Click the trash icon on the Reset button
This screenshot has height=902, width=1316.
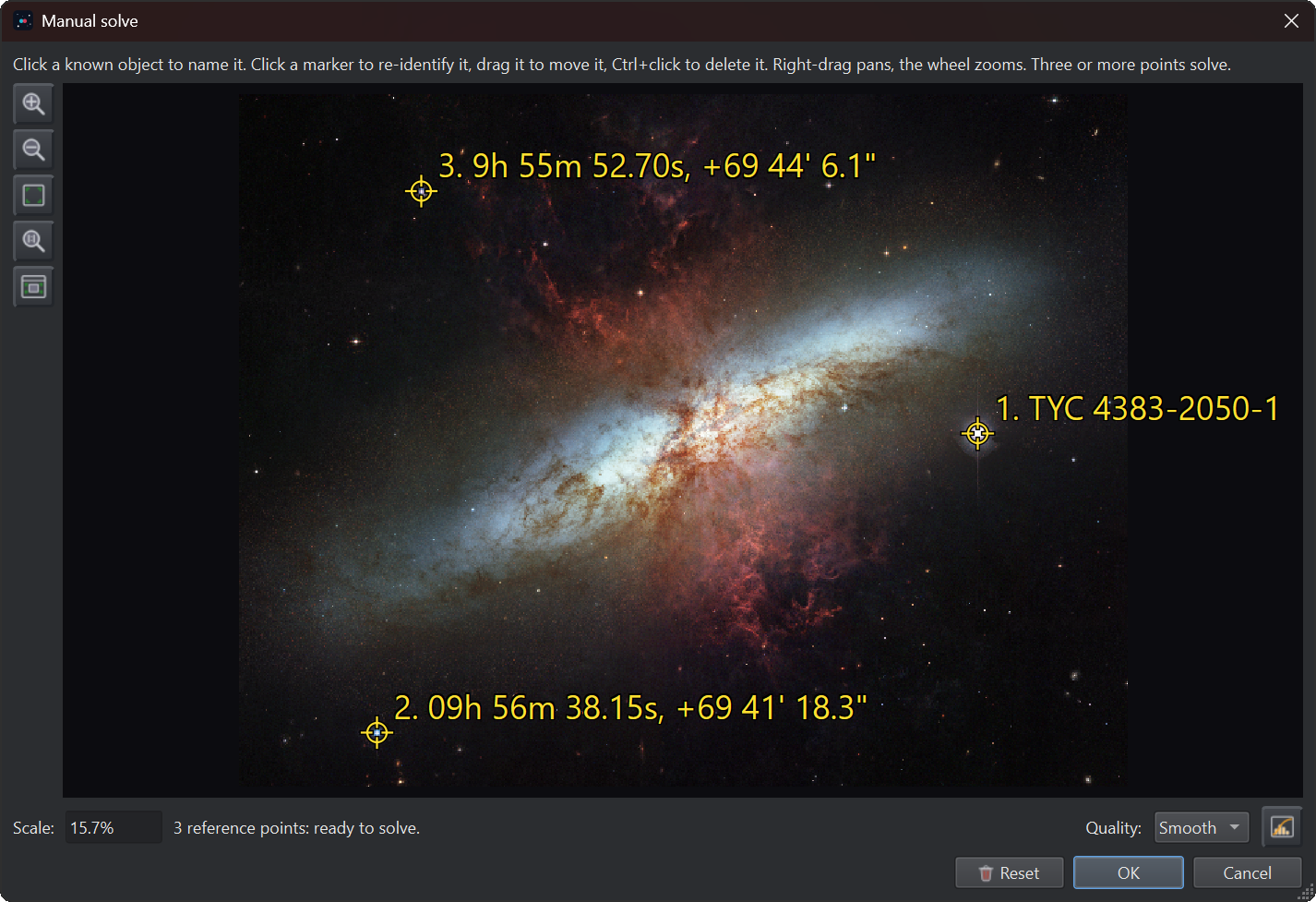pyautogui.click(x=986, y=873)
